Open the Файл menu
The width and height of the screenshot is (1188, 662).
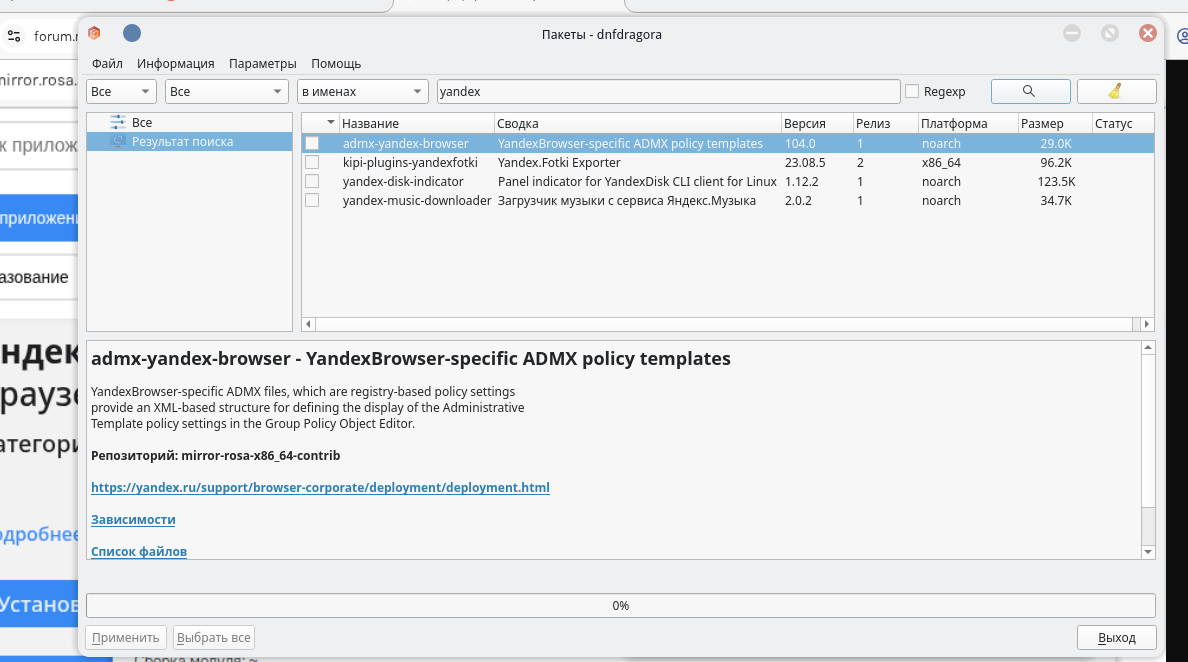pyautogui.click(x=107, y=64)
